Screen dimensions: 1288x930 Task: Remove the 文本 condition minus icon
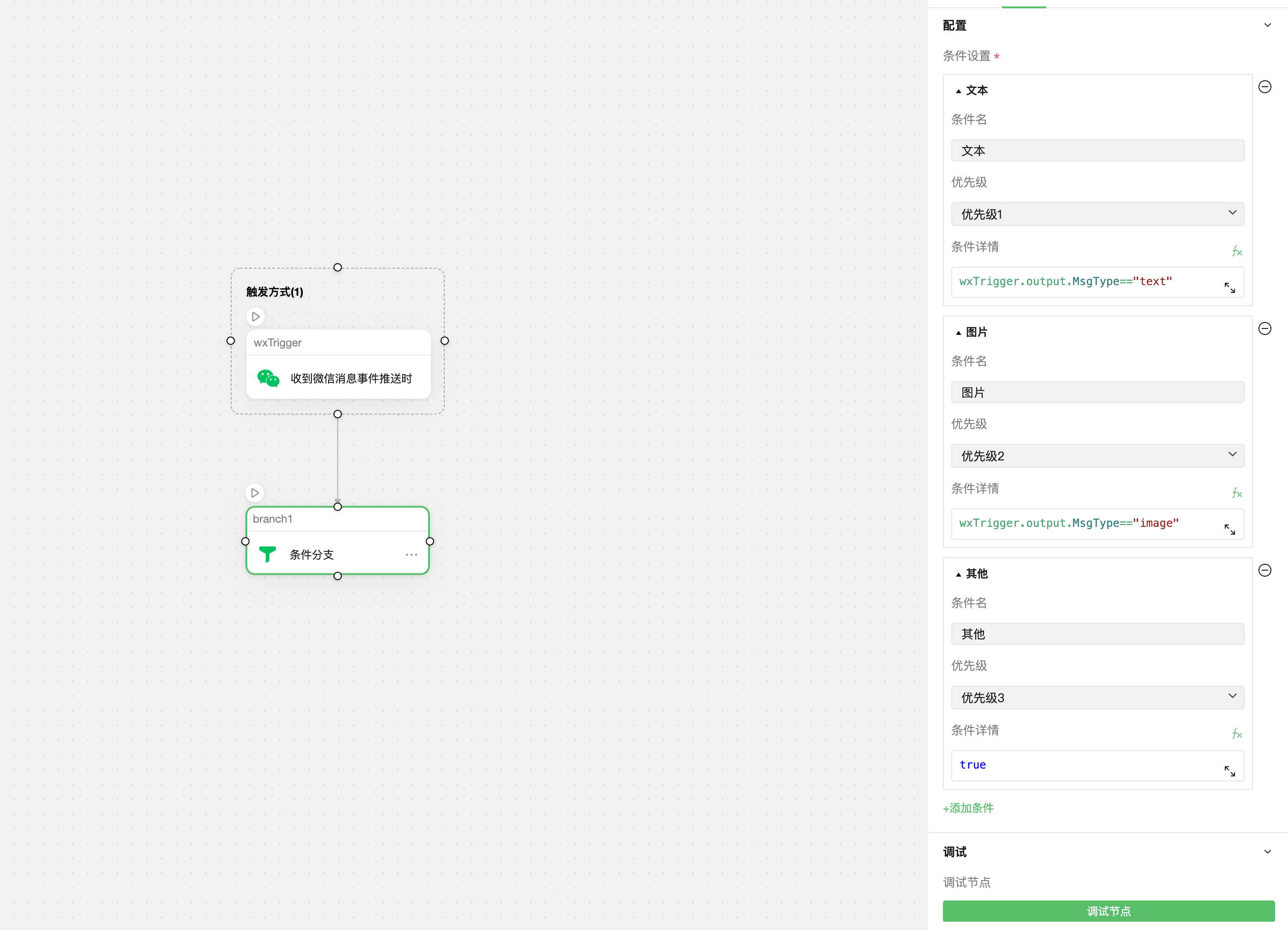click(1265, 87)
